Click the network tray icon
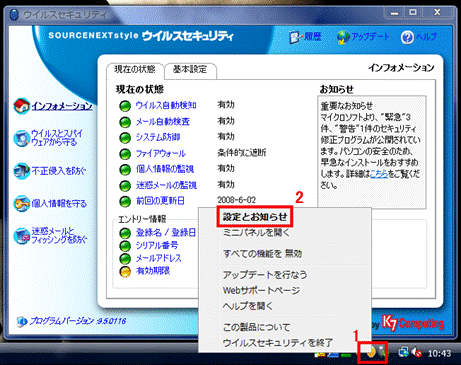 [x=403, y=352]
